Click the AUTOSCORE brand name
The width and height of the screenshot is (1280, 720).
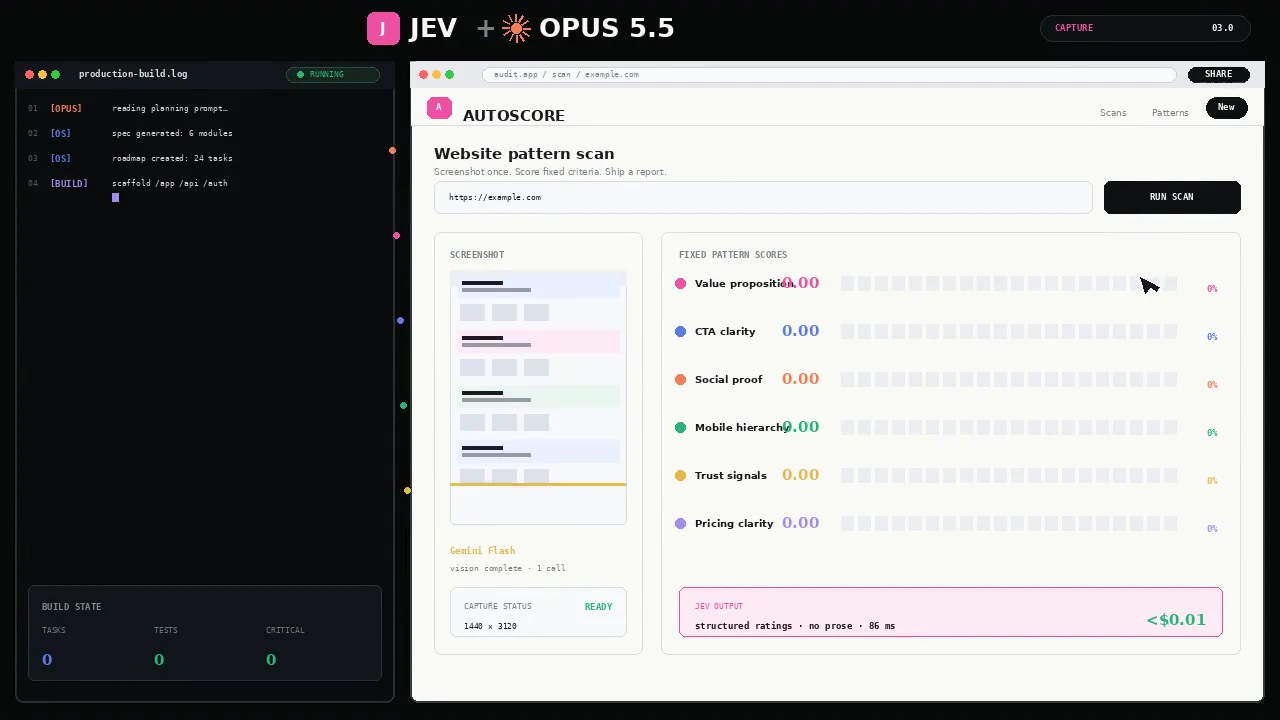pyautogui.click(x=514, y=116)
